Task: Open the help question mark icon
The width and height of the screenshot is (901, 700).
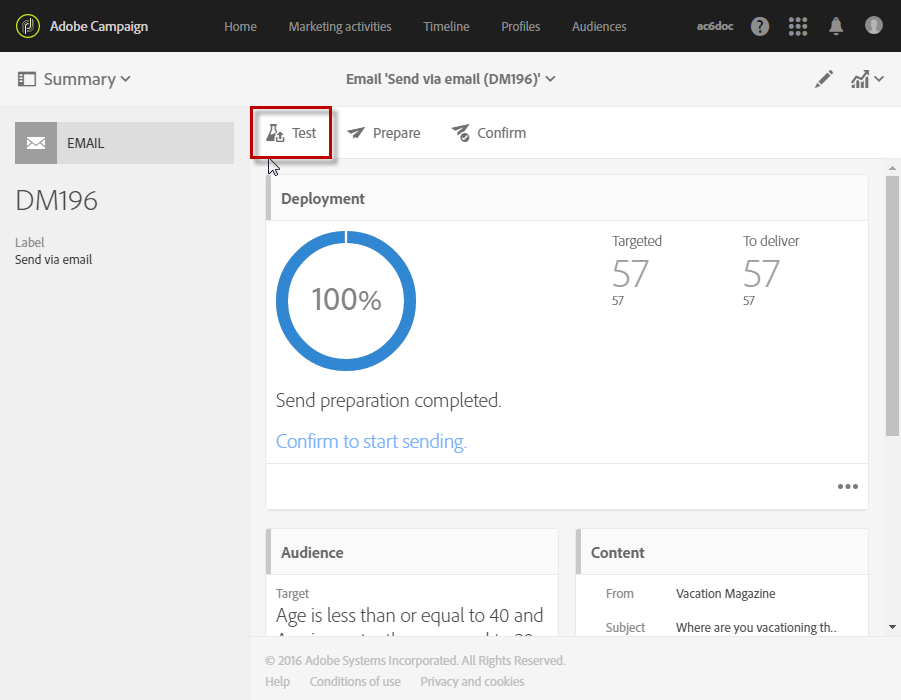Action: click(760, 26)
